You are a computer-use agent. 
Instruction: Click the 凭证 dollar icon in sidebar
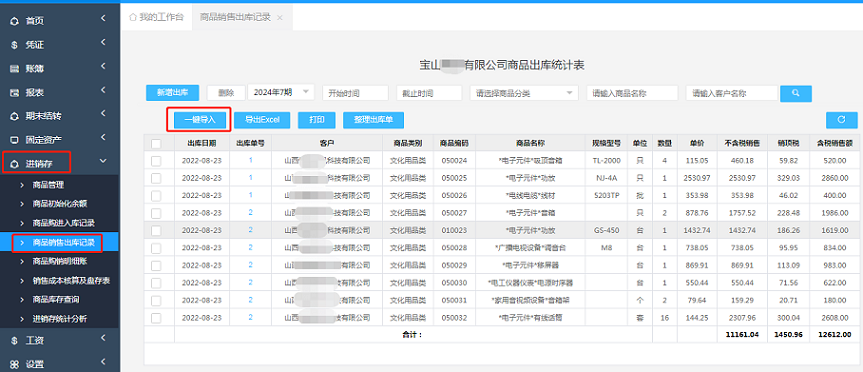15,45
